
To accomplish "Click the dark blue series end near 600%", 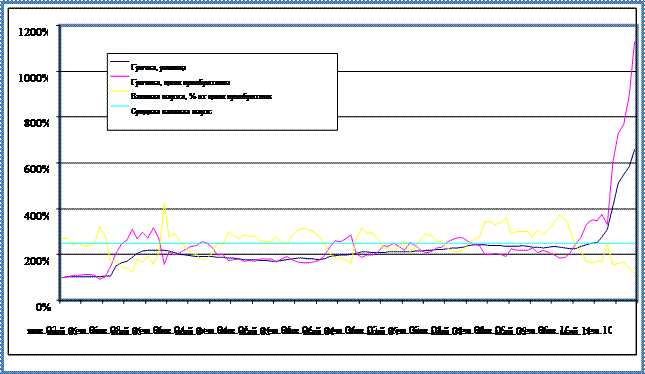I will pos(634,150).
